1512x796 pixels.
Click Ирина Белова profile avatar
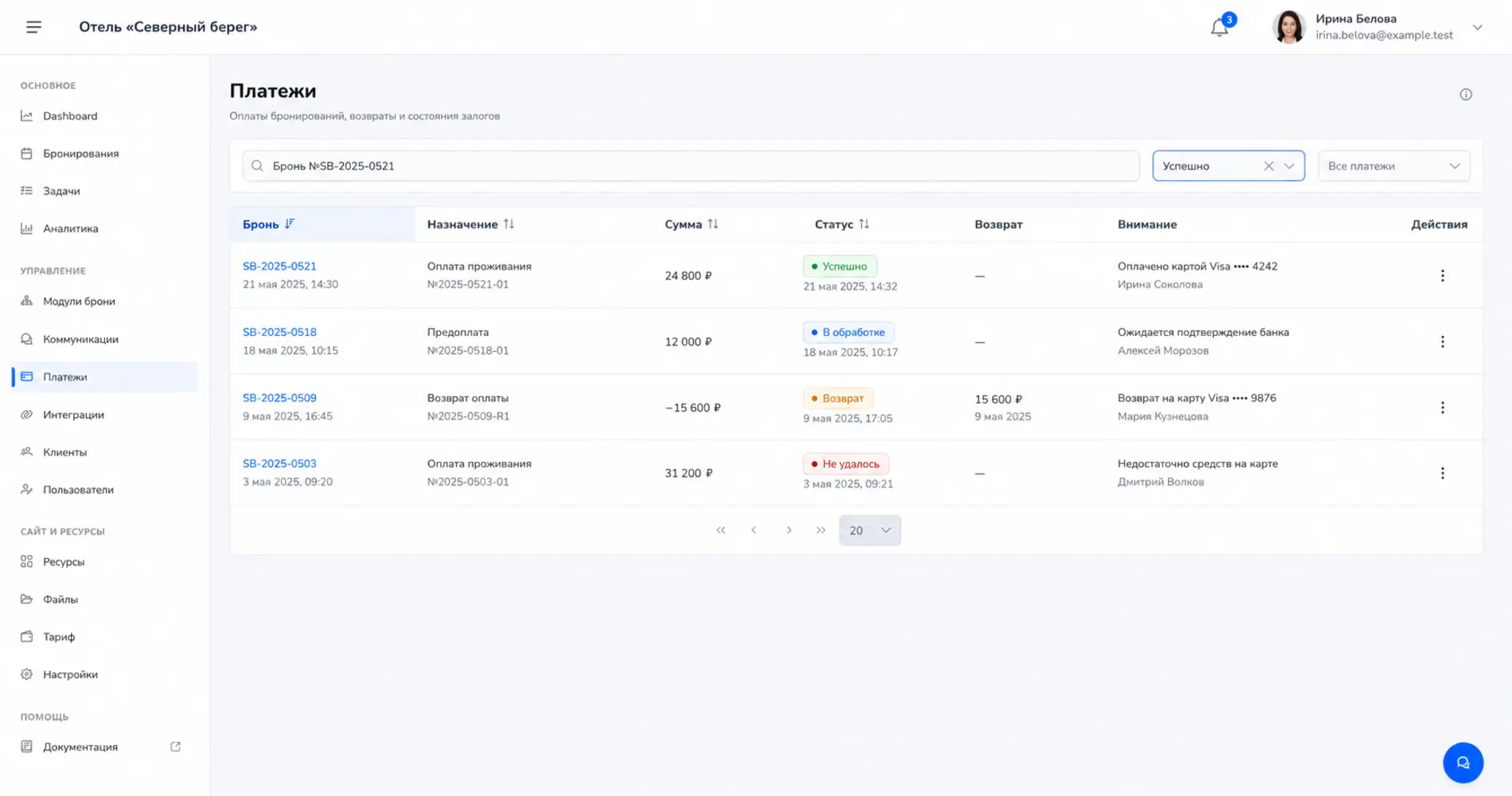1289,27
